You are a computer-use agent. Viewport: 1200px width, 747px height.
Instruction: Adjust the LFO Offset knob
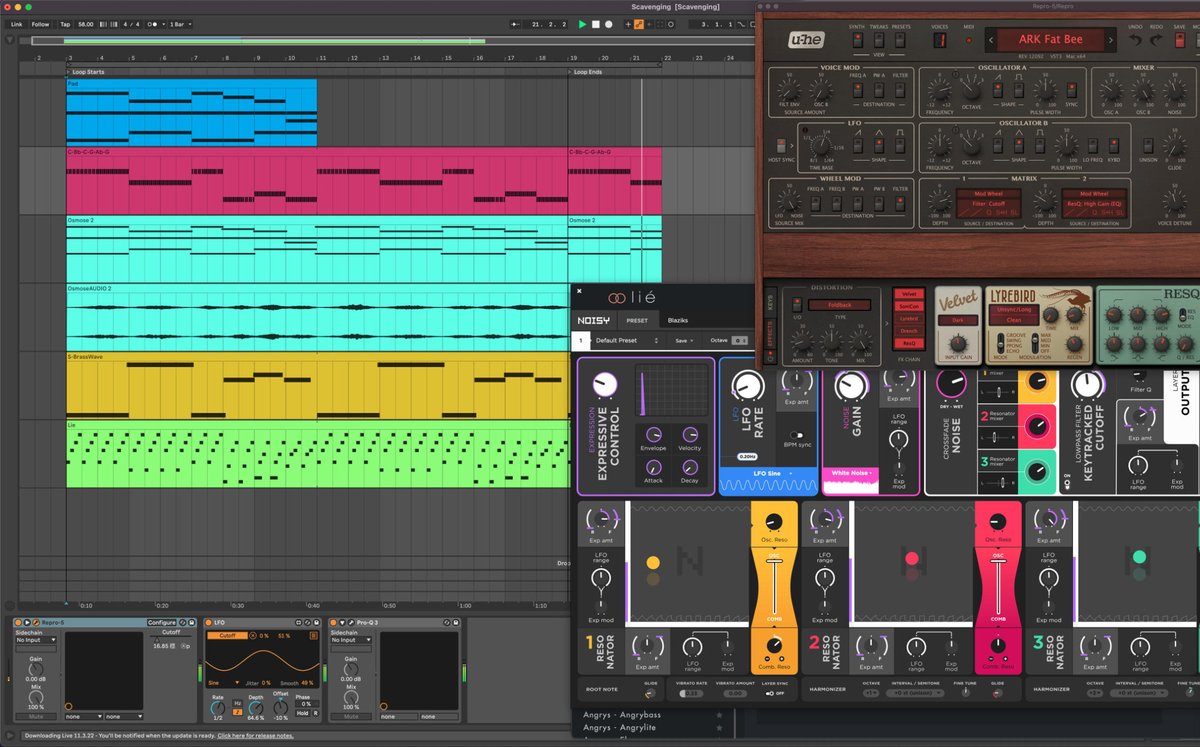point(280,707)
